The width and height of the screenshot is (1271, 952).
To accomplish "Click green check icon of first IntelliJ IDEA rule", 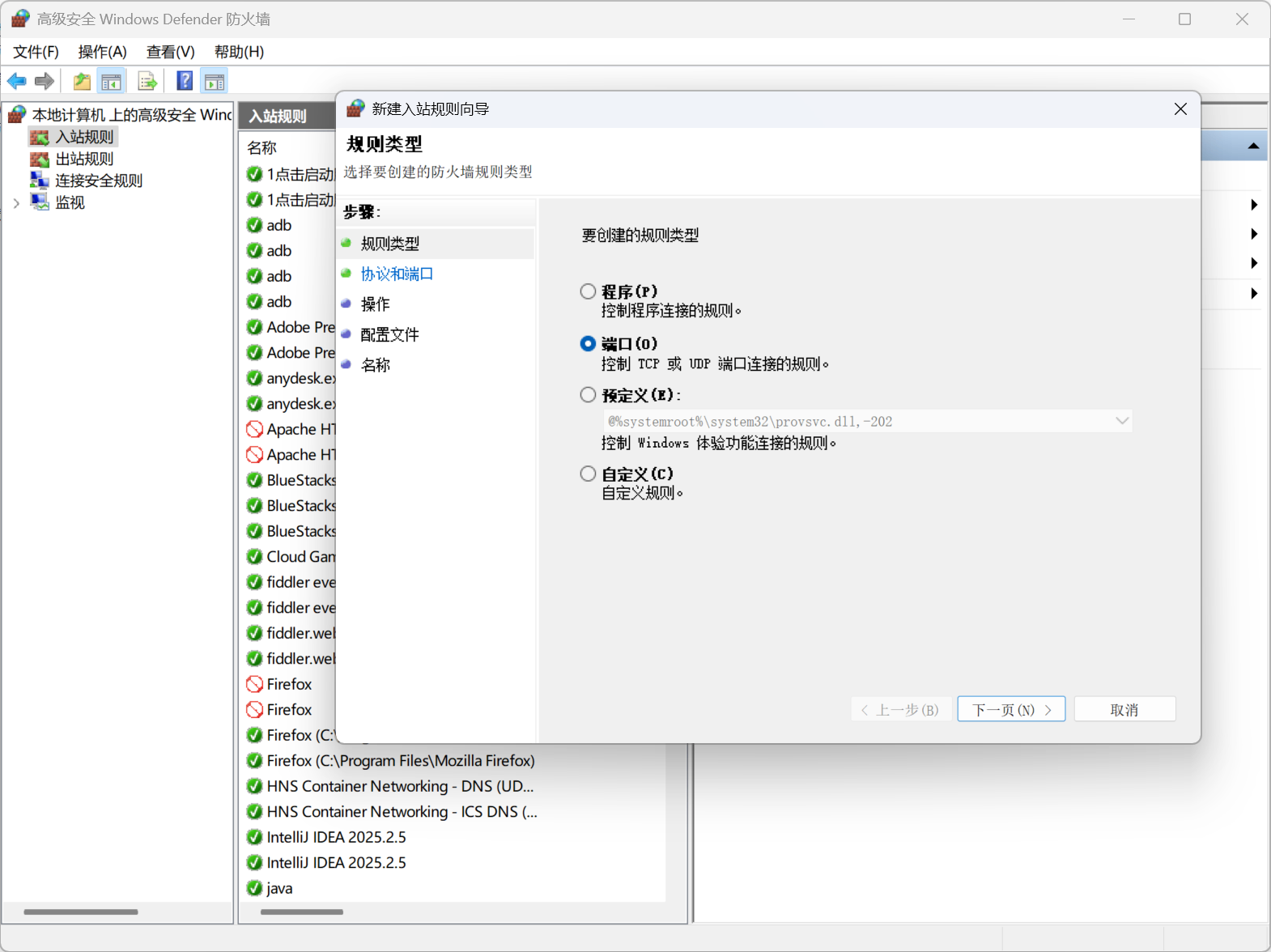I will tap(255, 837).
